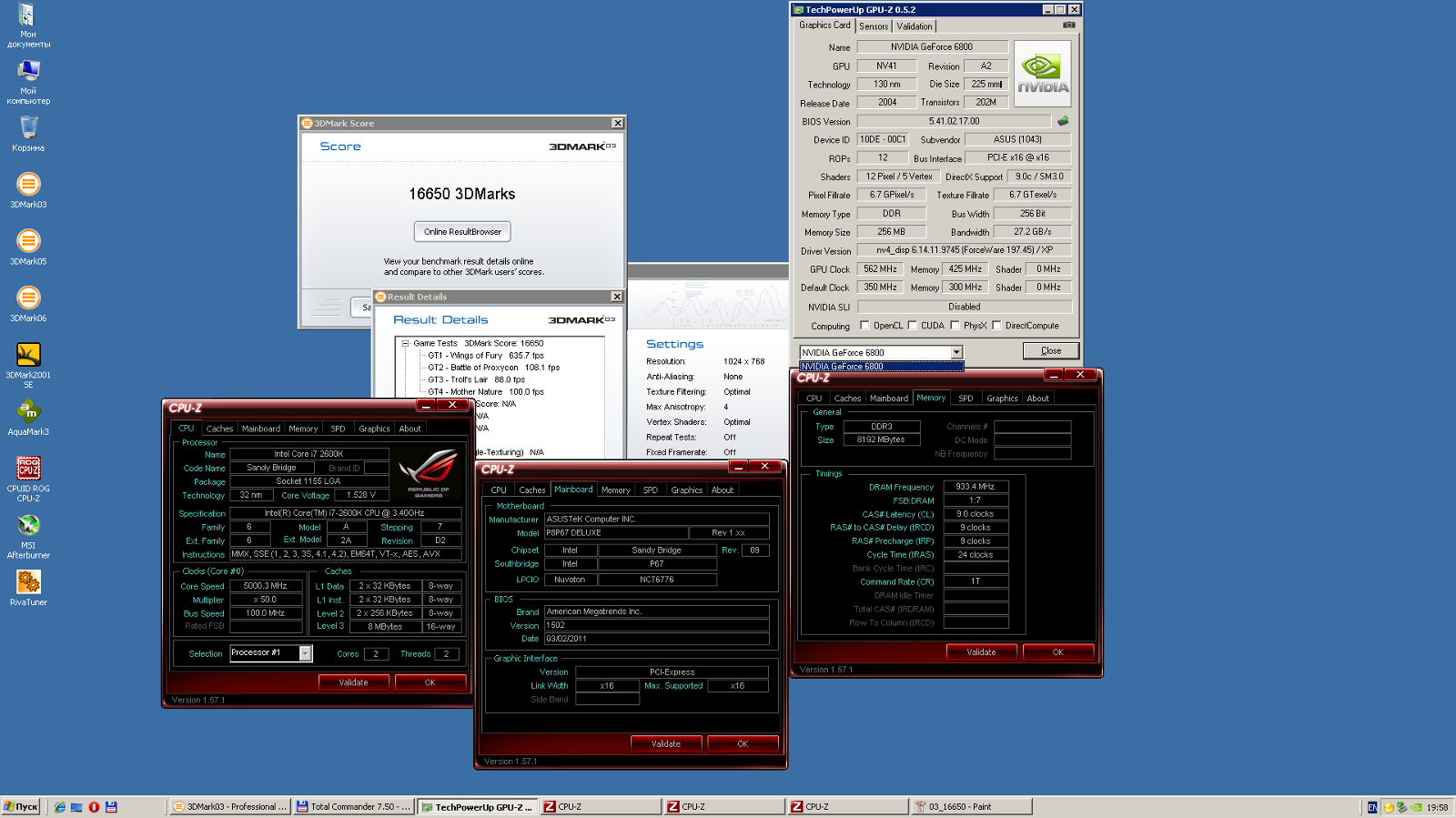Open Mainboard tab in left CPU-Z window
The image size is (1456, 818).
(261, 429)
